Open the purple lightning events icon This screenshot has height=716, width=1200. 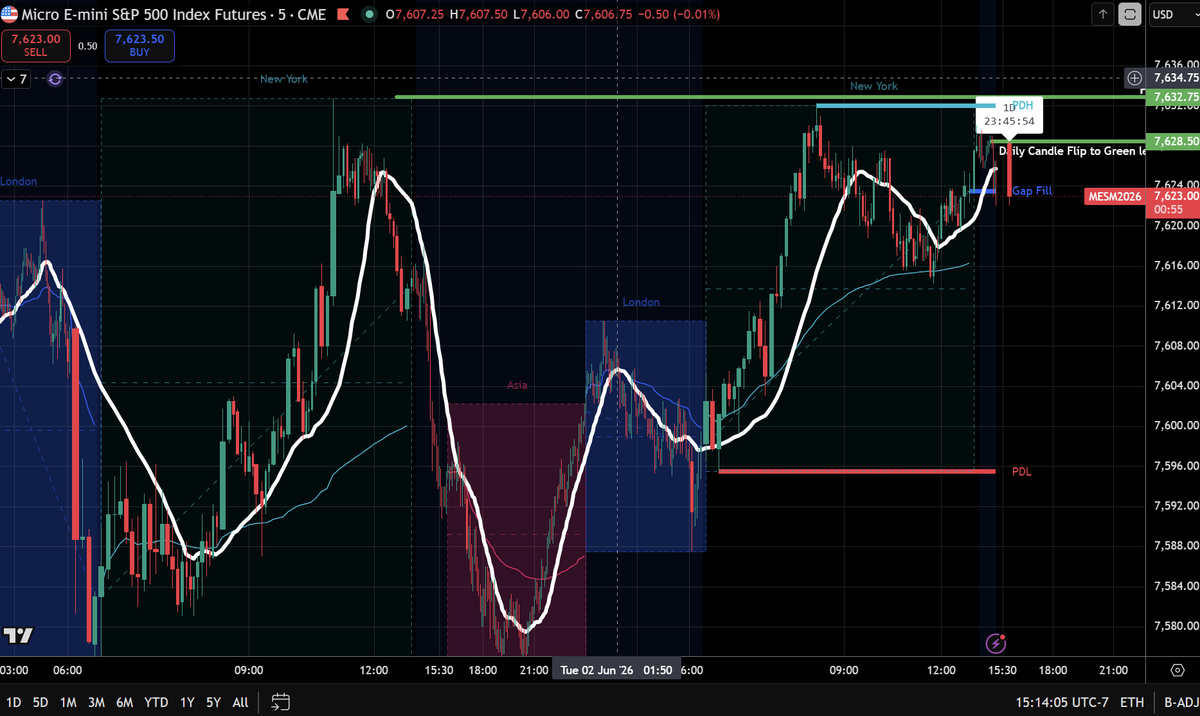pos(995,643)
